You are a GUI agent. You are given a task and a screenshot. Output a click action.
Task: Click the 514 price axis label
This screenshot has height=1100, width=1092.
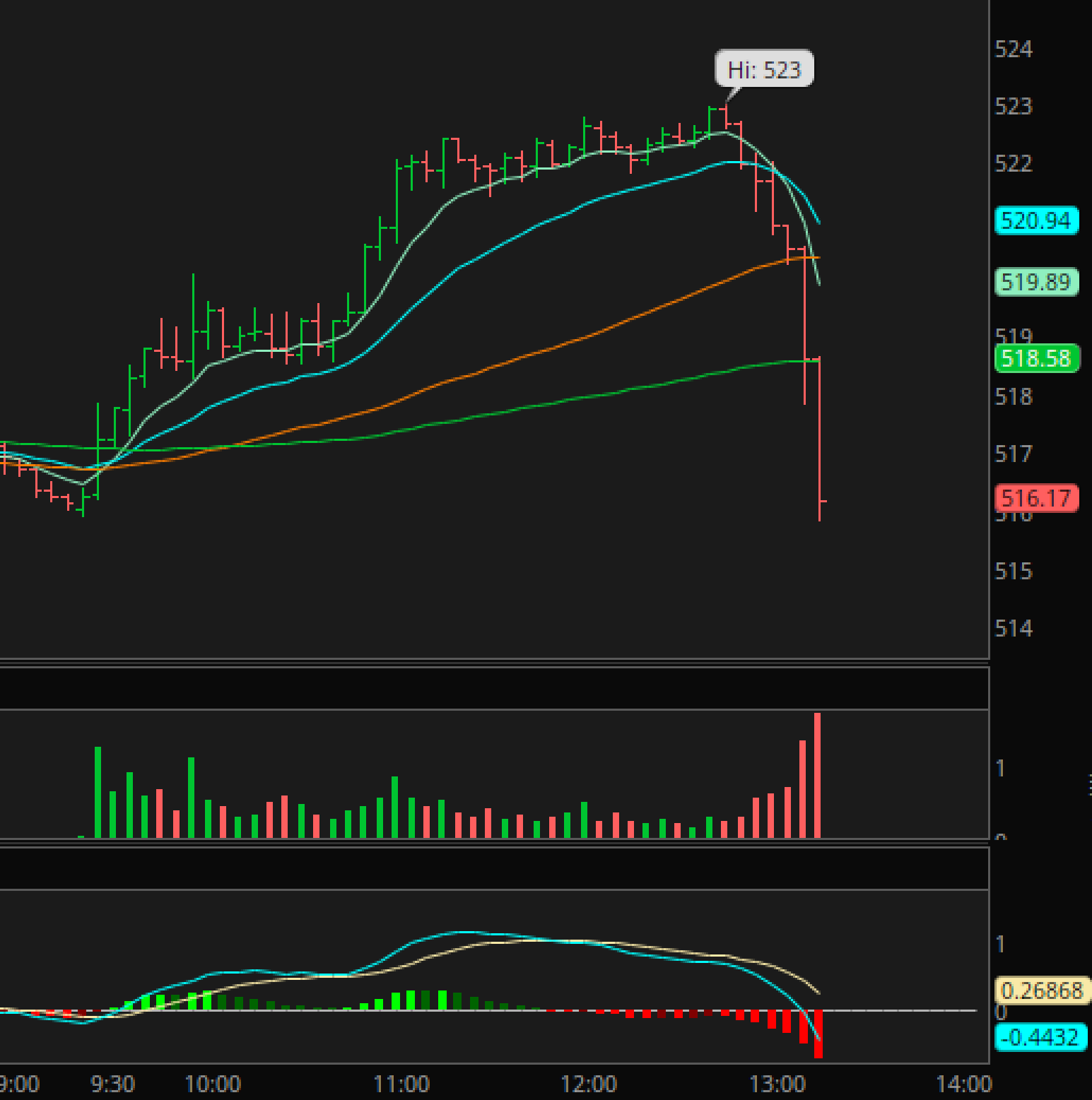1014,627
